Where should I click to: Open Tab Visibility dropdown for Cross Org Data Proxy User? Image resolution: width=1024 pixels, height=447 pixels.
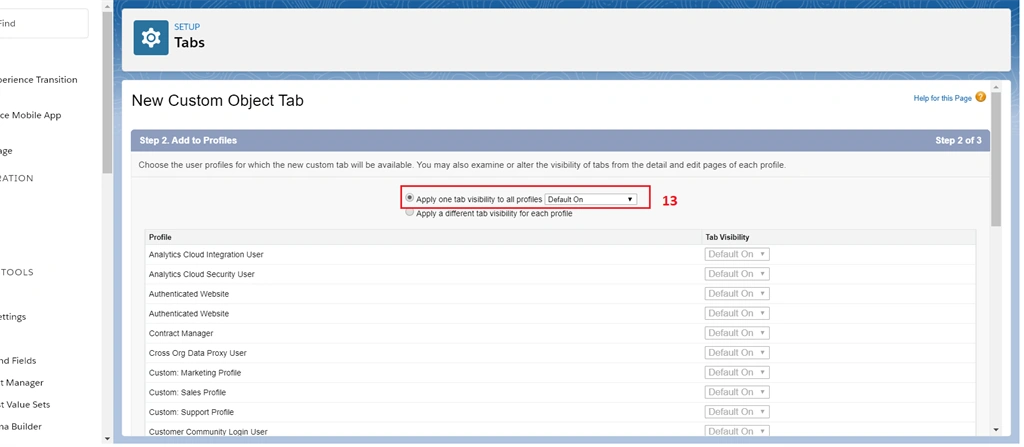(x=737, y=352)
